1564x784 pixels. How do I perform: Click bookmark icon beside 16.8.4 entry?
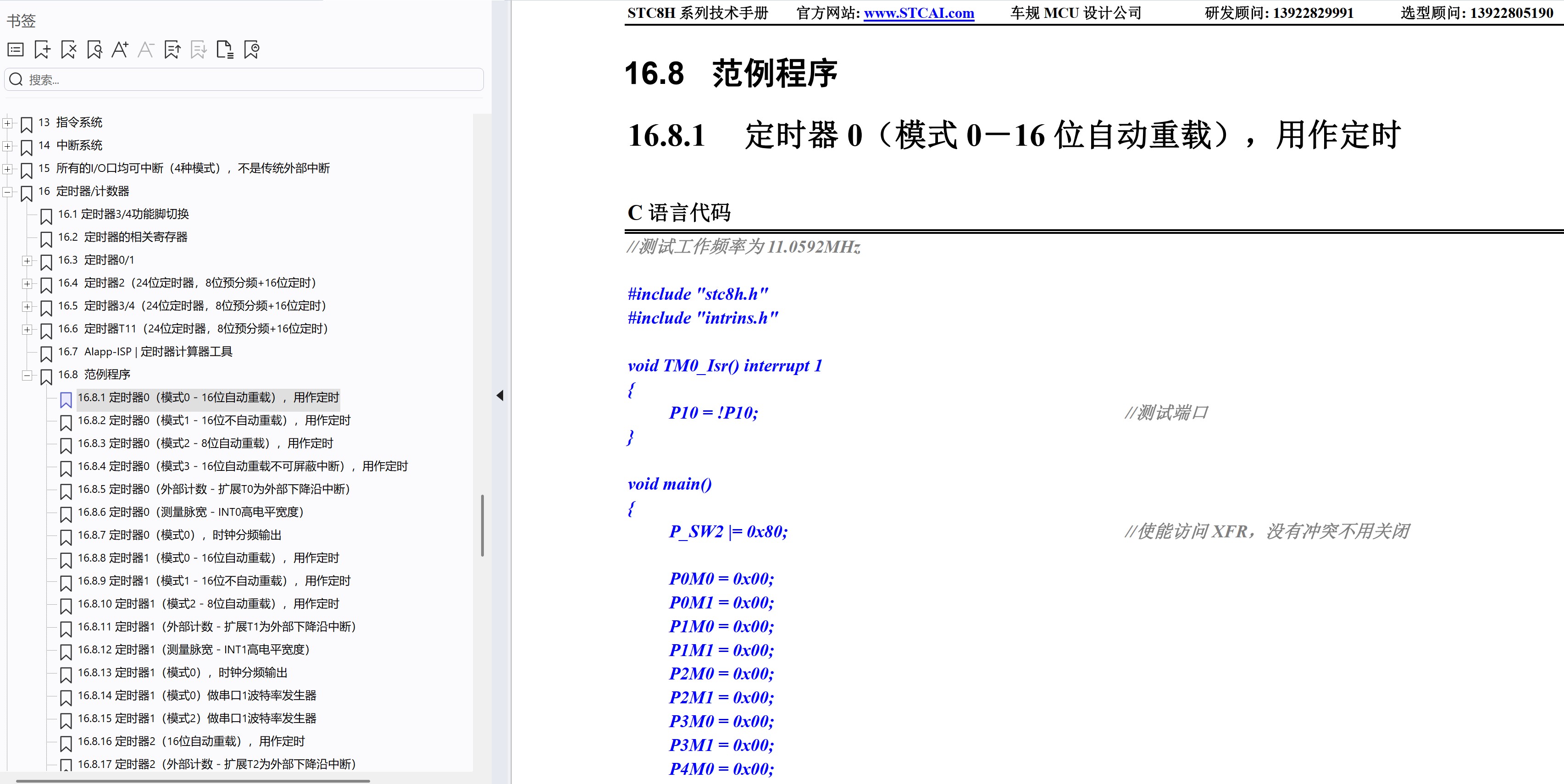point(66,469)
